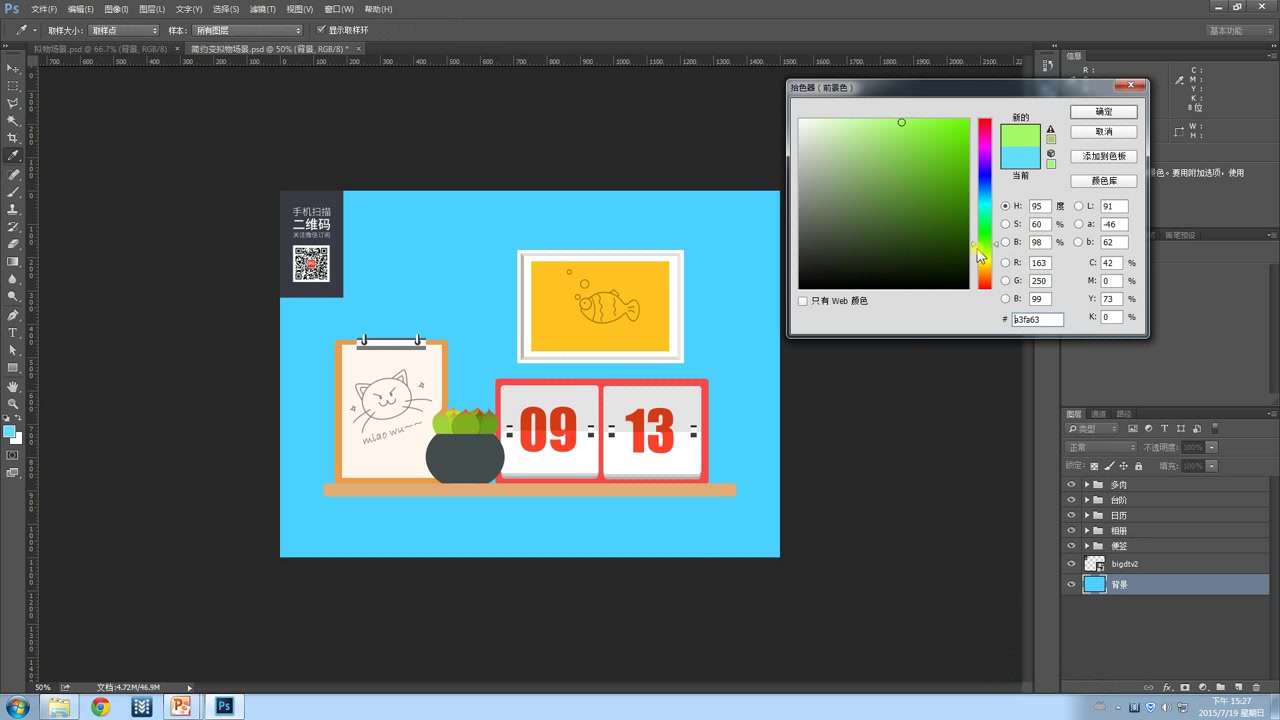Click inside the green saturation-brightness color field
Viewport: 1280px width, 720px height.
point(883,203)
